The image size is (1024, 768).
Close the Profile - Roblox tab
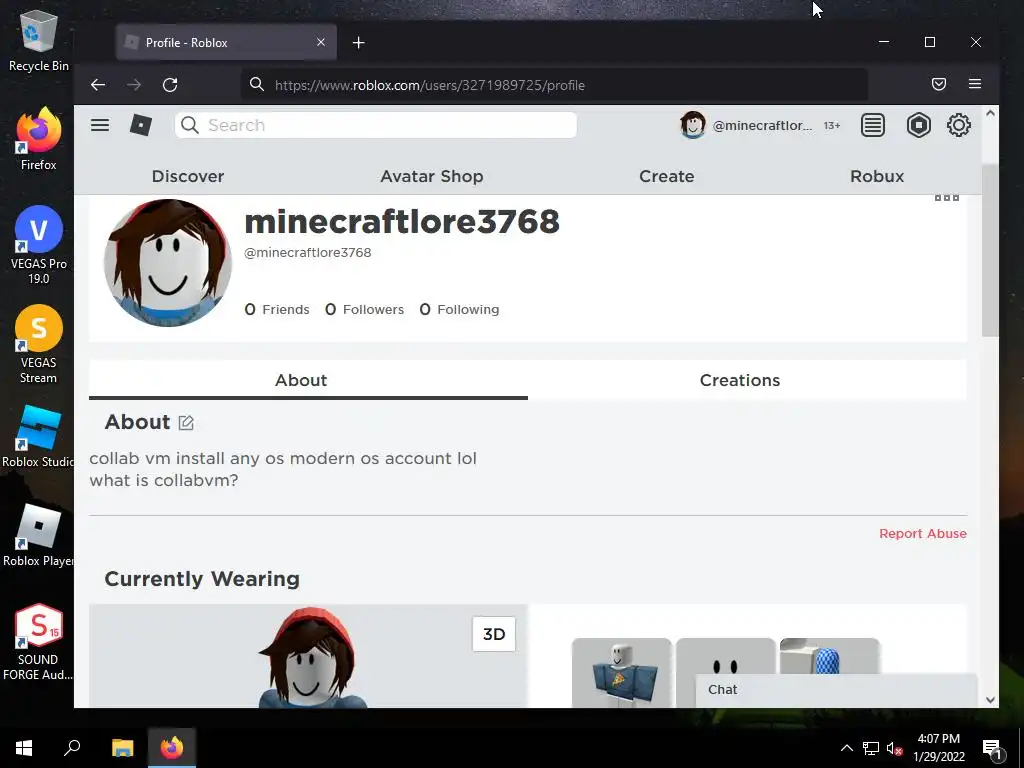321,42
